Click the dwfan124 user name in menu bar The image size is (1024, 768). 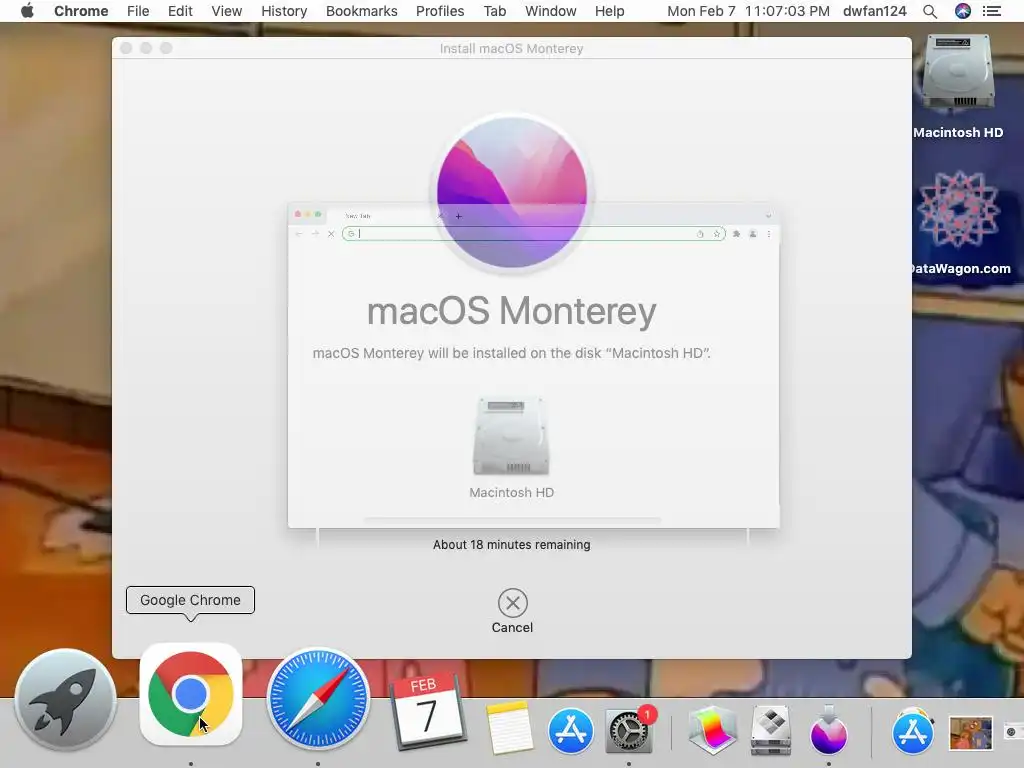[874, 11]
